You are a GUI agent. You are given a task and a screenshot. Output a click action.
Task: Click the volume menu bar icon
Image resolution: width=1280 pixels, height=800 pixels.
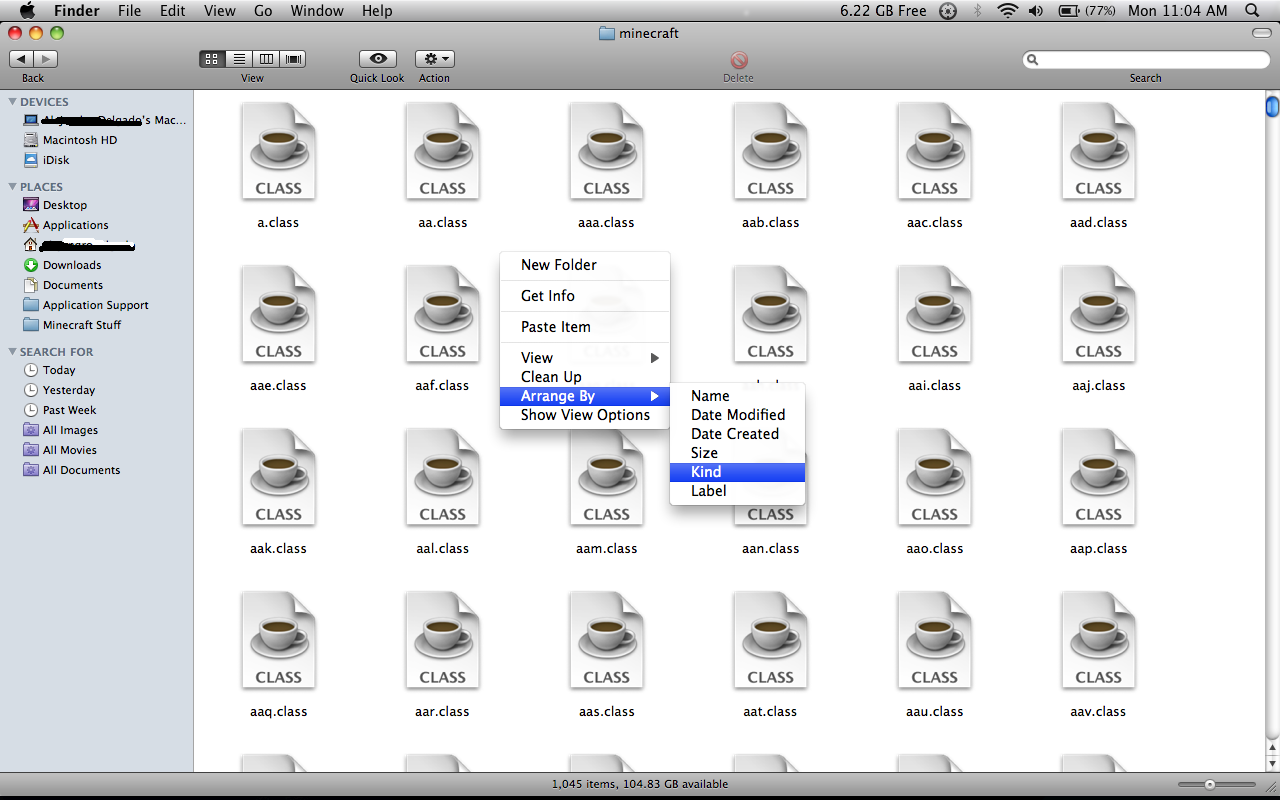tap(1035, 11)
